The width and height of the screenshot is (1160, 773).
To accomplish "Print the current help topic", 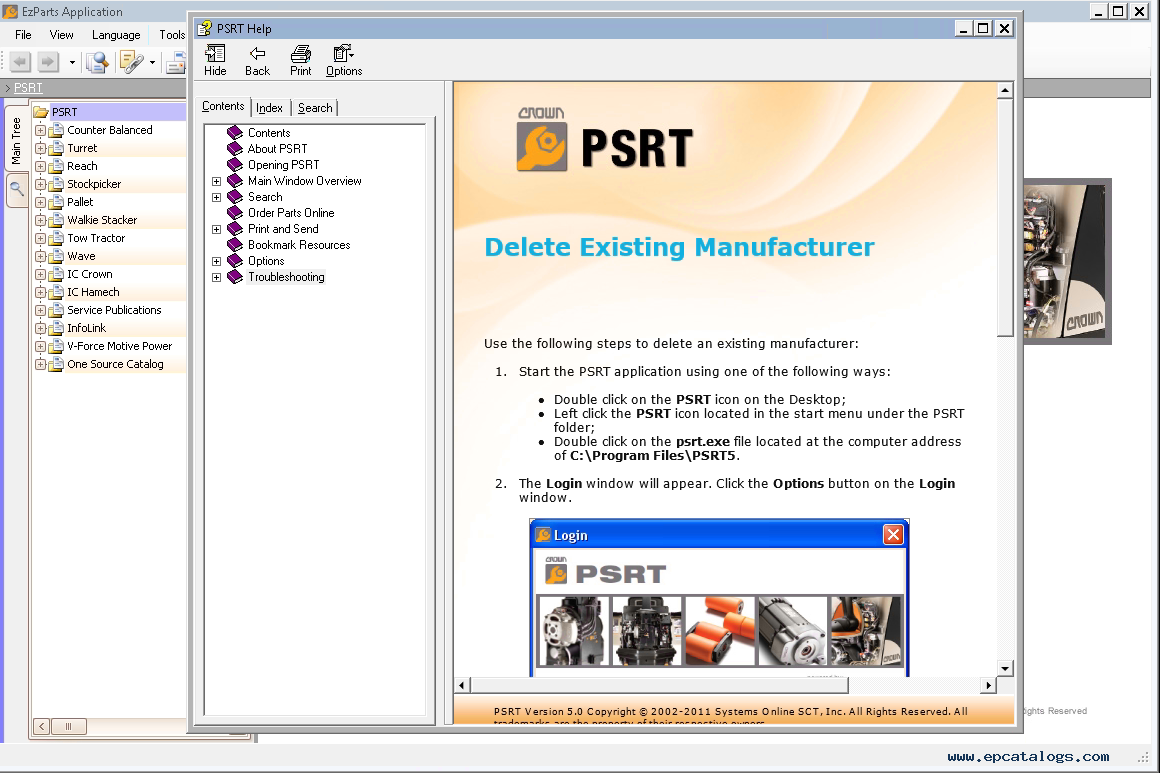I will (300, 60).
